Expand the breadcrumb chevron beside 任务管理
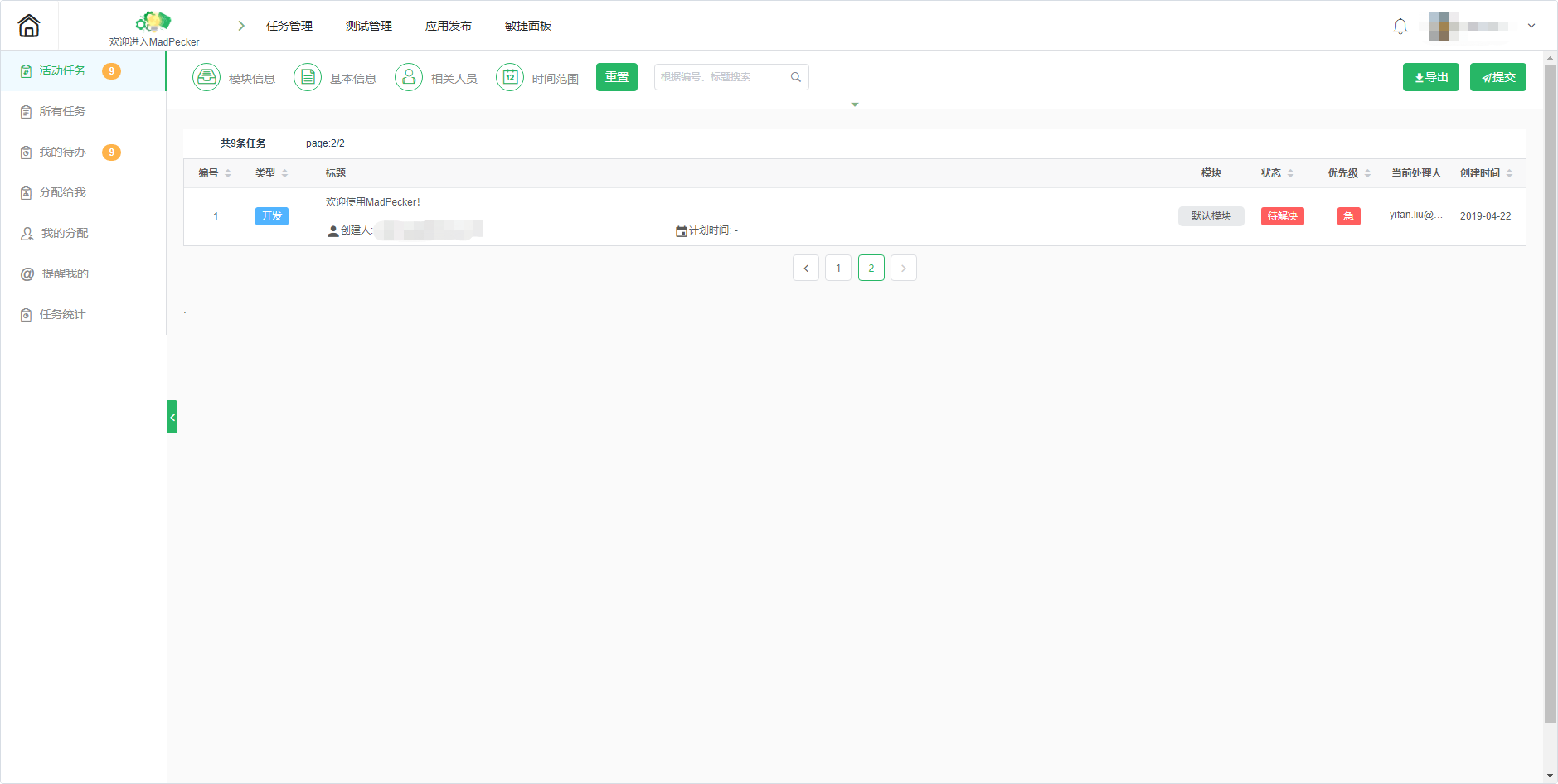 click(241, 26)
